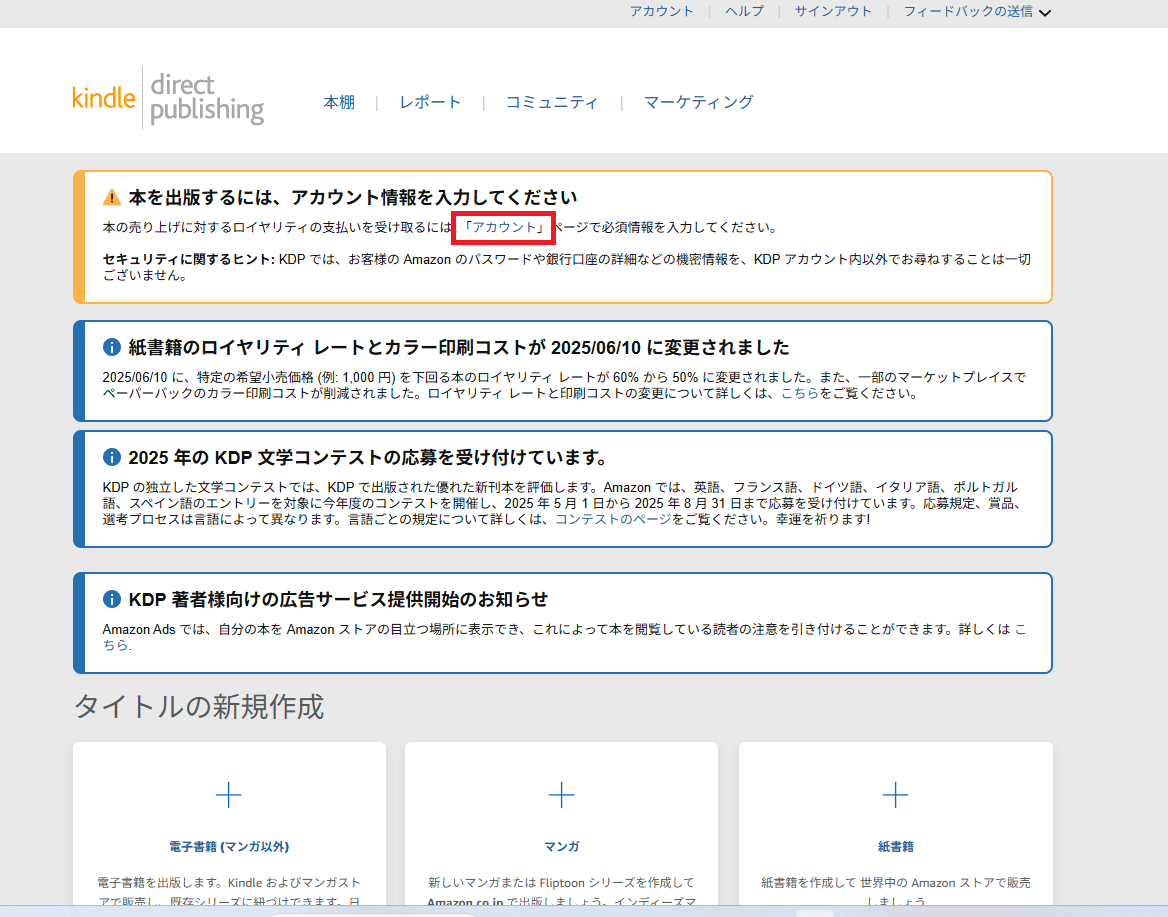Click the セキュリティに関するヒント: label
1168x917 pixels.
189,259
